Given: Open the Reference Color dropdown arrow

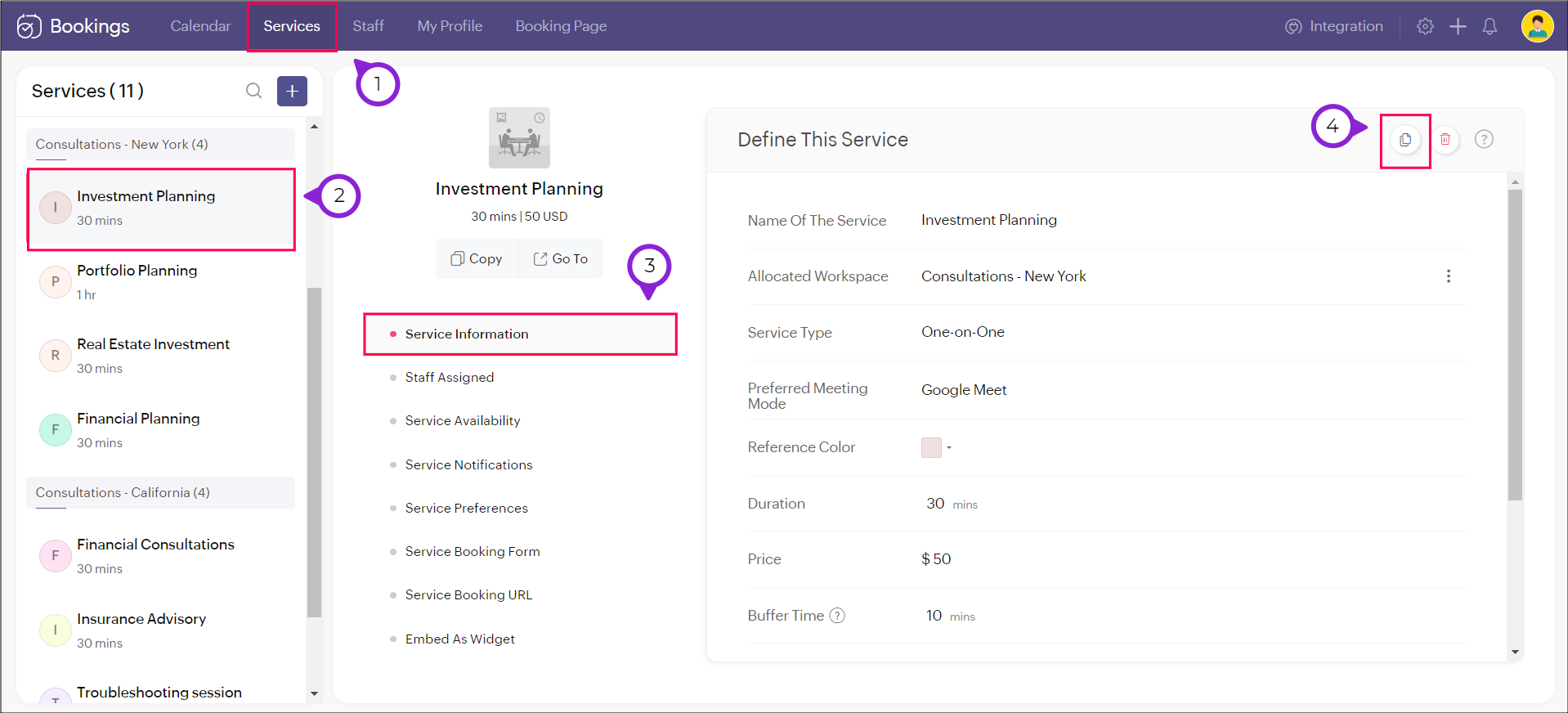Looking at the screenshot, I should coord(949,447).
